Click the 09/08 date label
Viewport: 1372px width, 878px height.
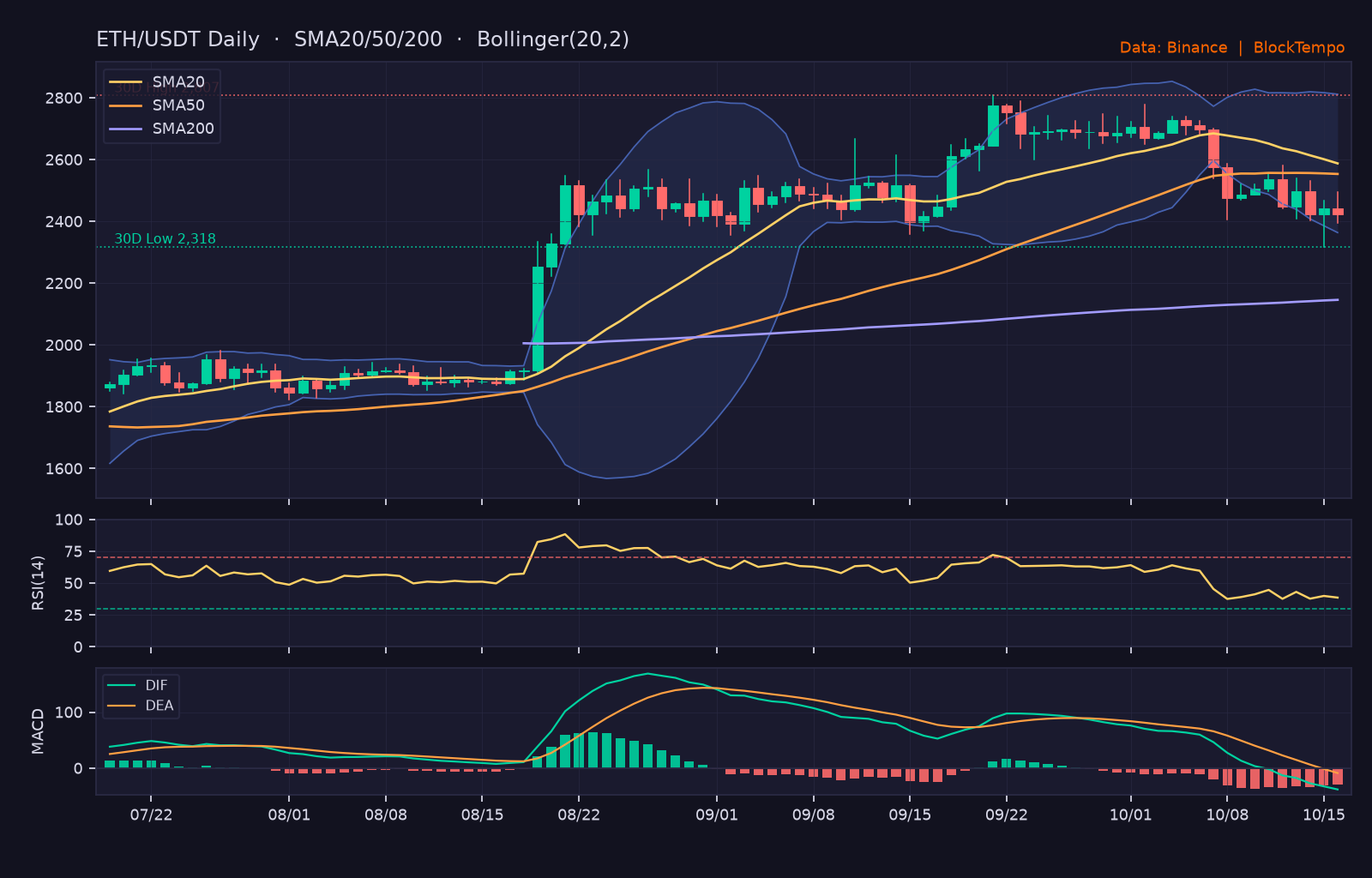point(813,815)
